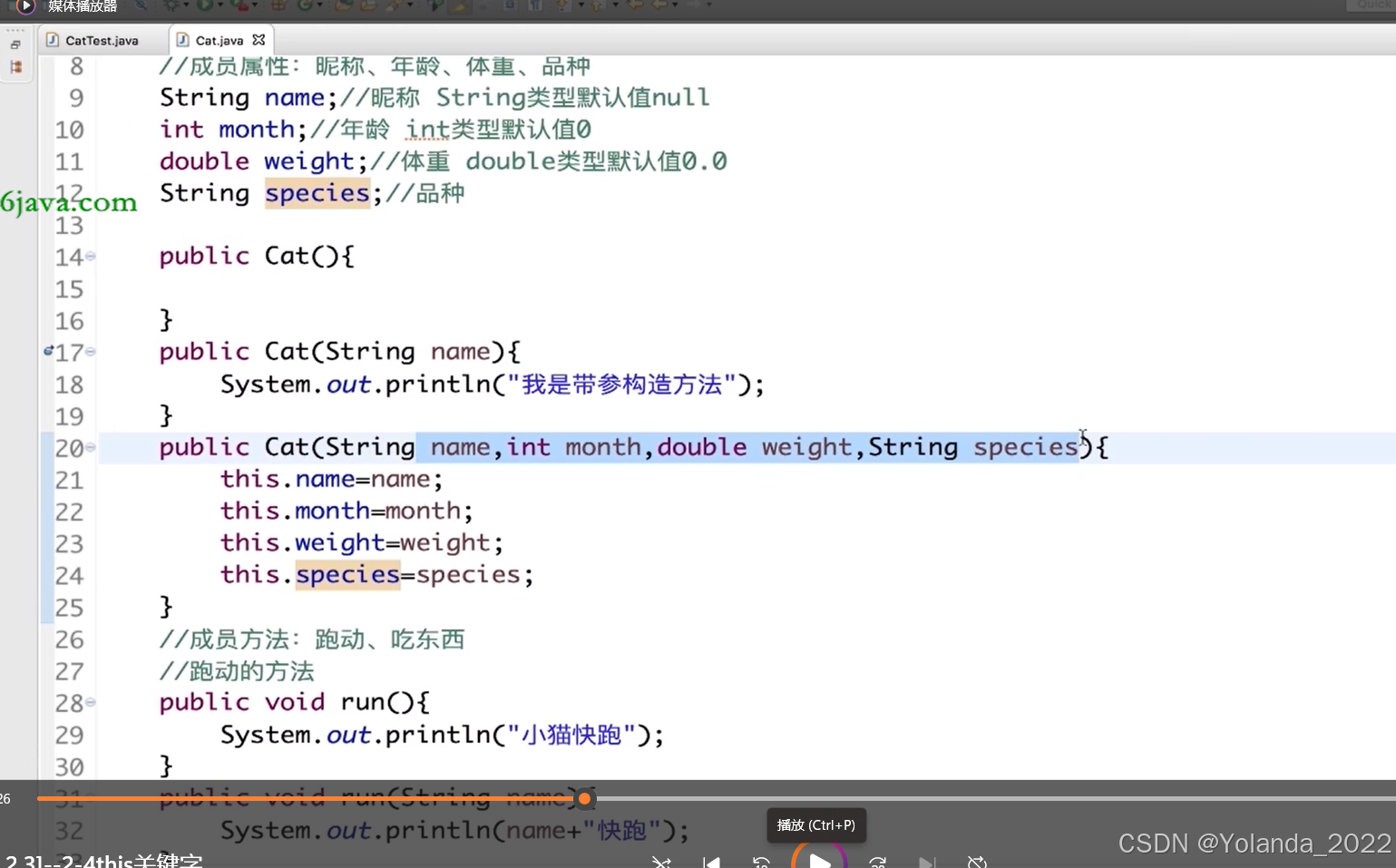1396x868 pixels.
Task: Collapse the Cat(String name) constructor fold
Action: point(91,352)
